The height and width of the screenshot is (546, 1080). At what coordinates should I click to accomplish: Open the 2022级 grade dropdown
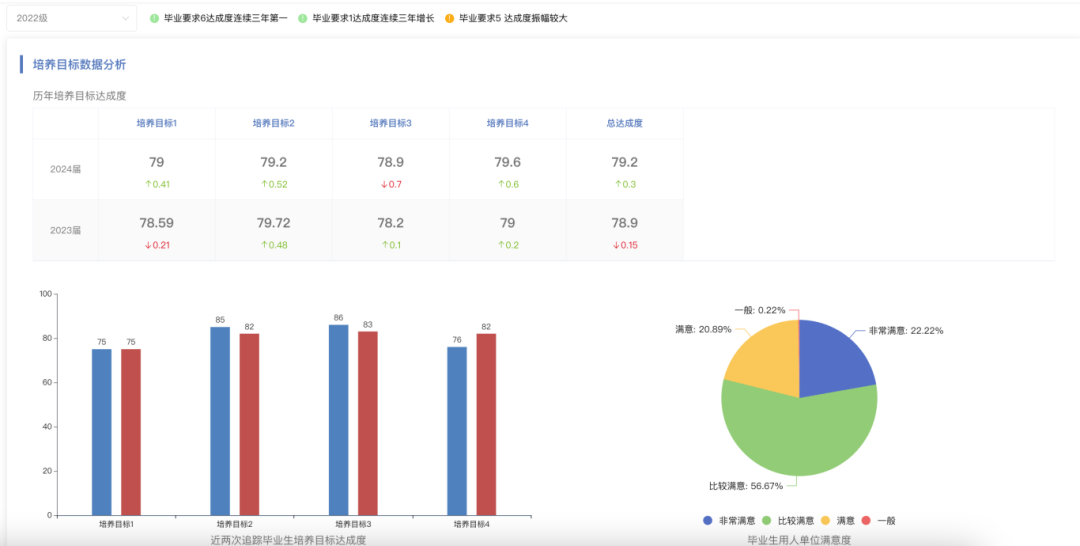click(x=70, y=18)
